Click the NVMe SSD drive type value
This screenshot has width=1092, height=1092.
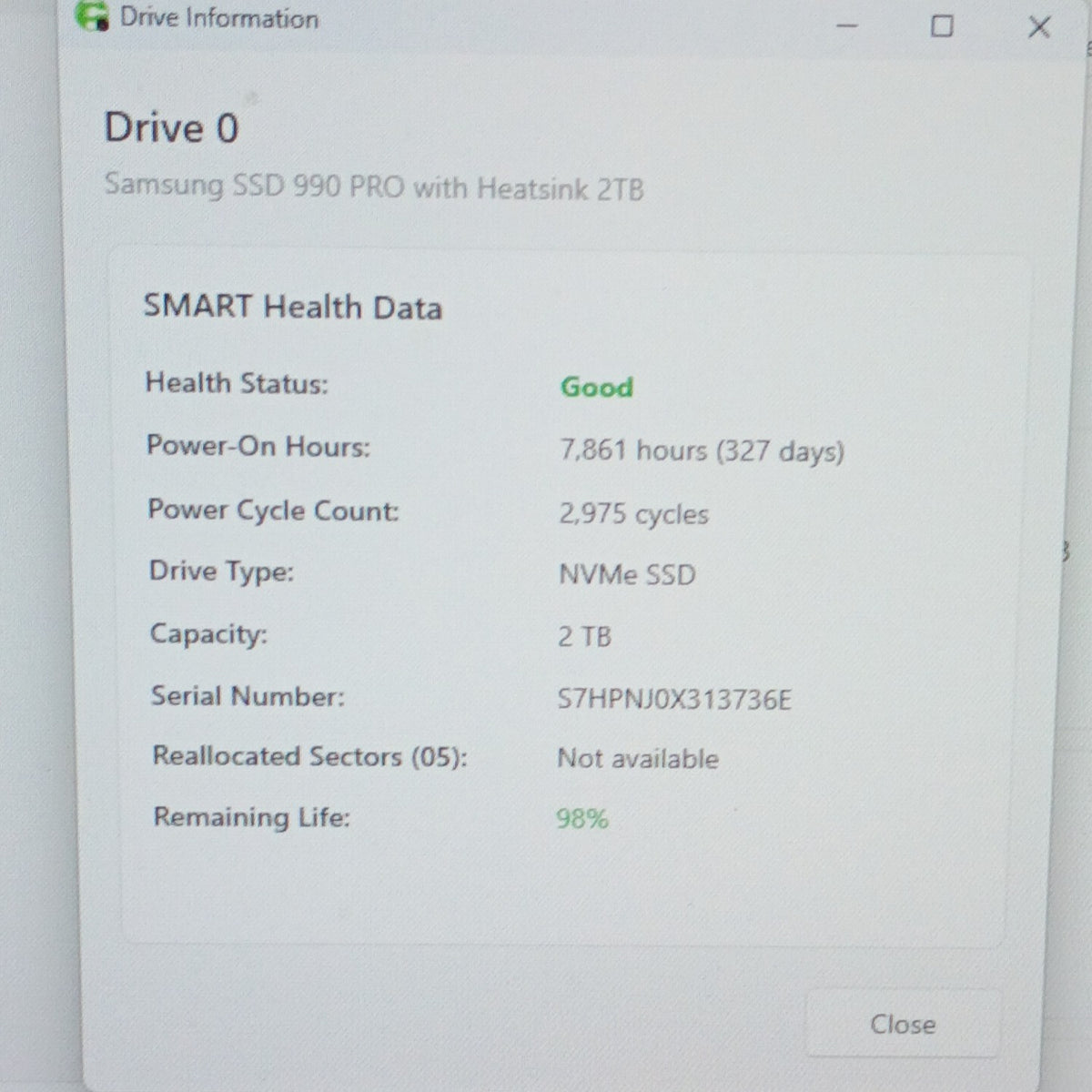(627, 575)
